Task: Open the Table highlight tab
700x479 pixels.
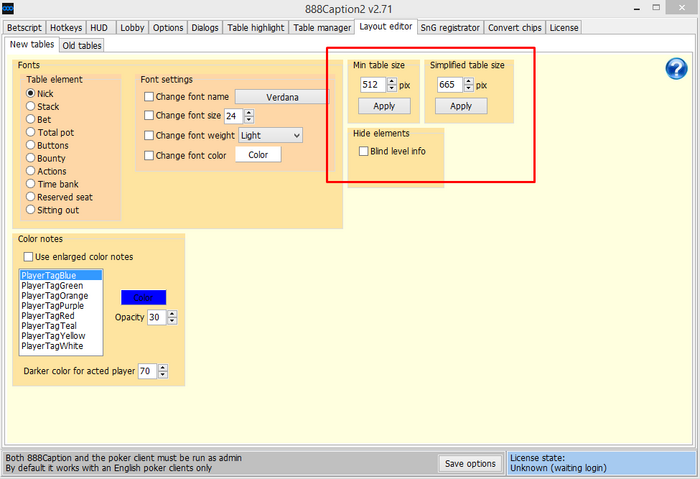Action: click(256, 28)
